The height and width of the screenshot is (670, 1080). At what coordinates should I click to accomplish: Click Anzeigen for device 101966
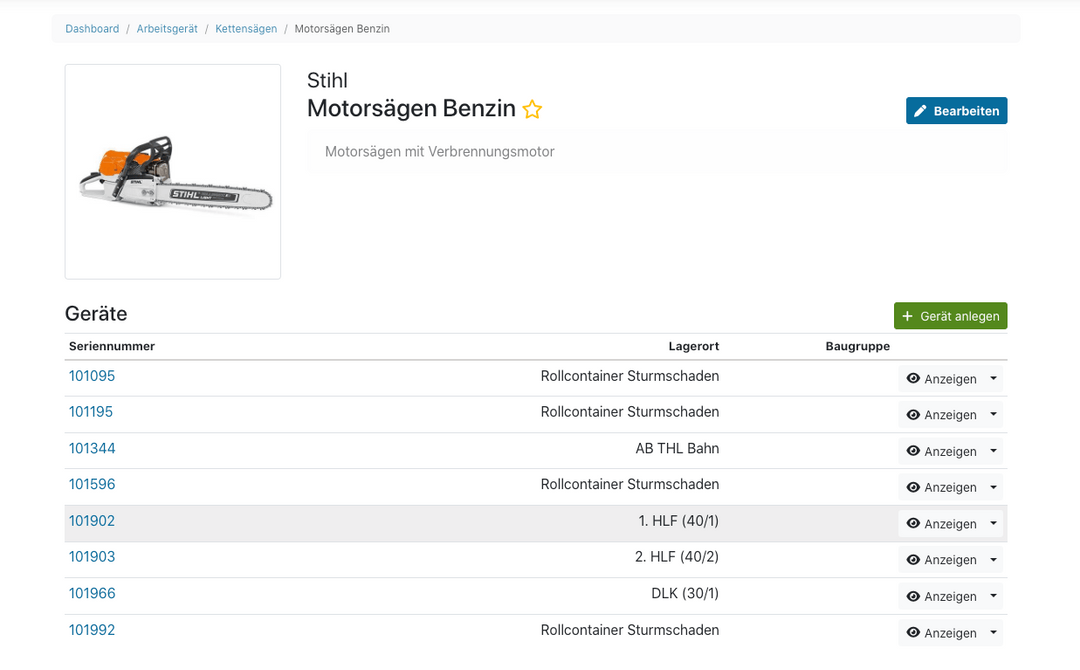941,596
